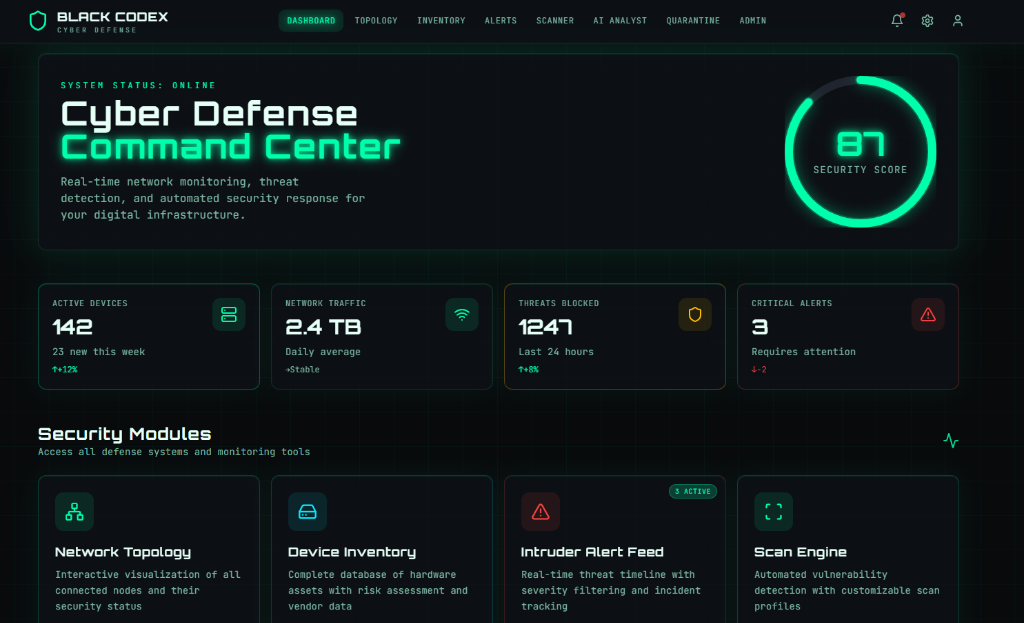The image size is (1024, 623).
Task: Click the Security Modules heading
Action: pos(125,434)
